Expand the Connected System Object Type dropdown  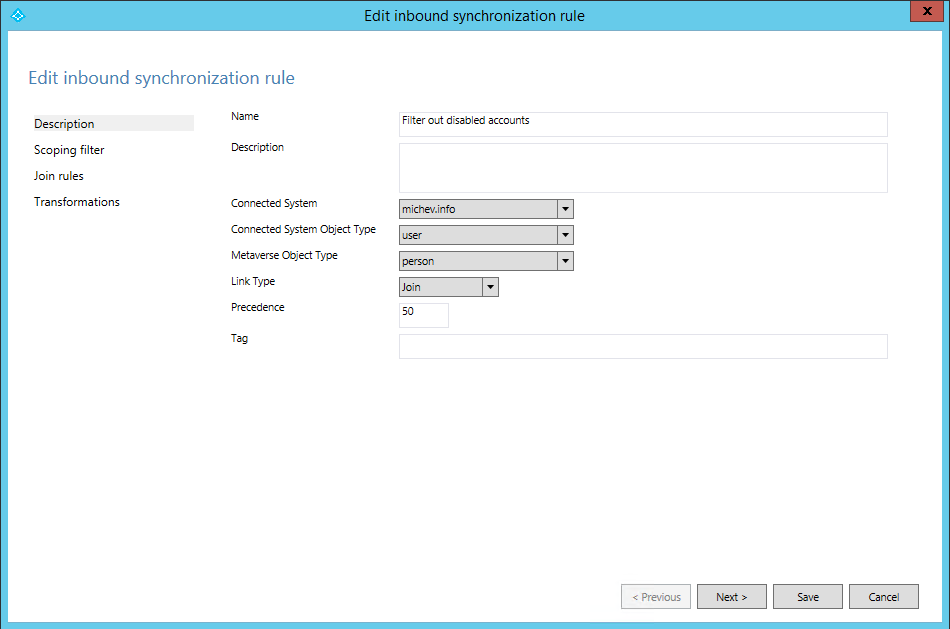565,234
